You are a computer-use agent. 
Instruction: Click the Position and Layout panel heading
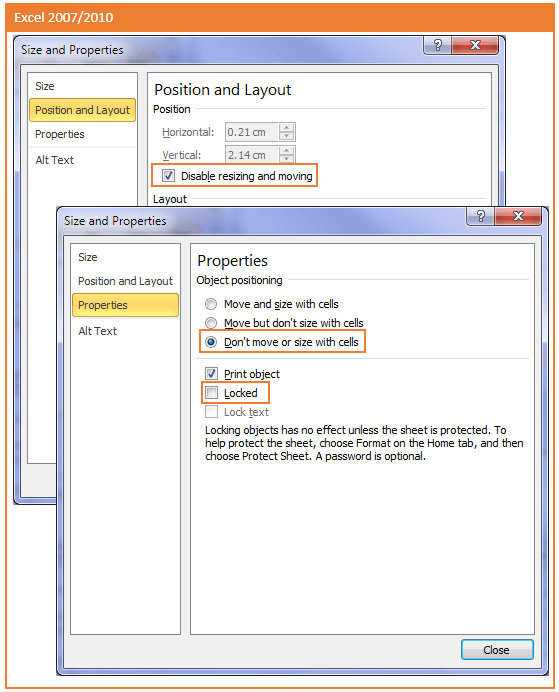point(222,90)
